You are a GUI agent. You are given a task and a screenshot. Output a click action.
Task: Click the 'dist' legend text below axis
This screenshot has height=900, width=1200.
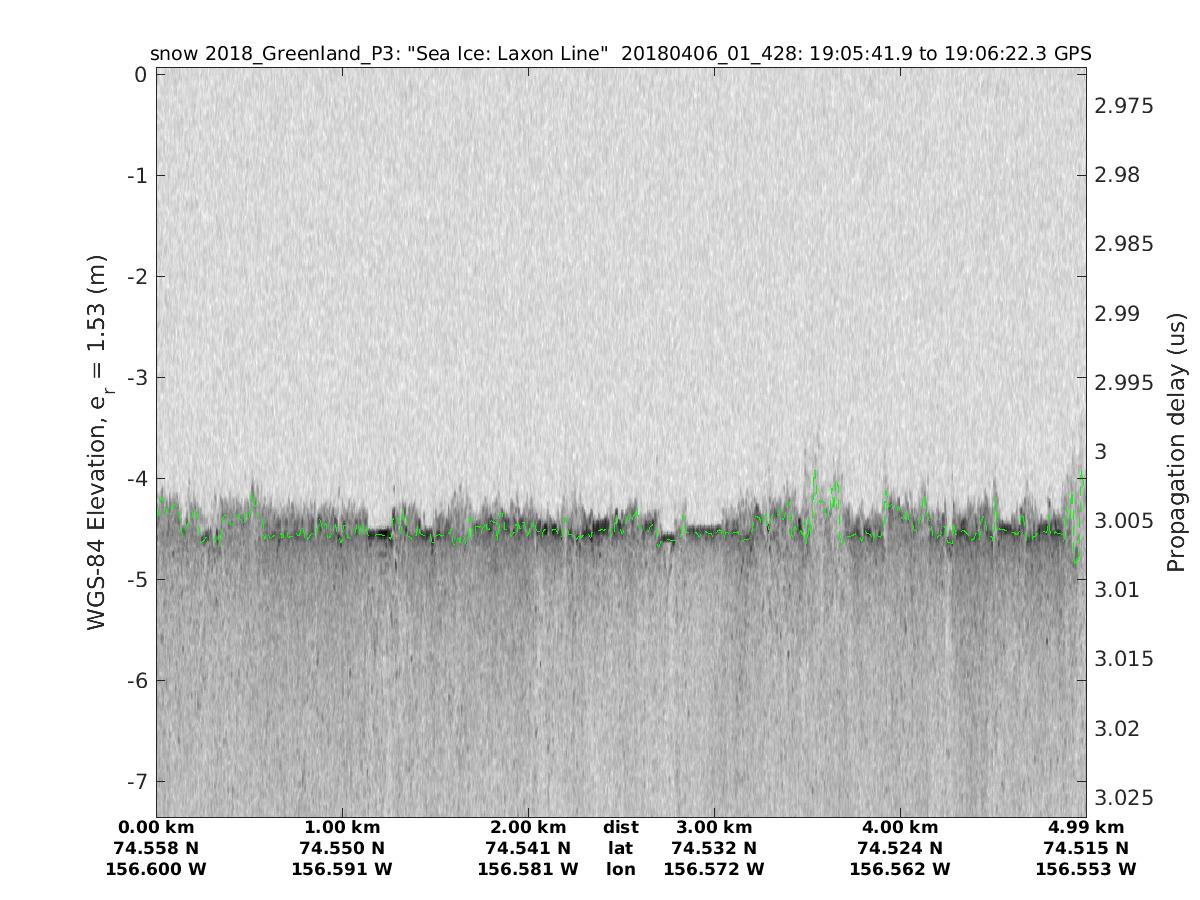coord(620,827)
